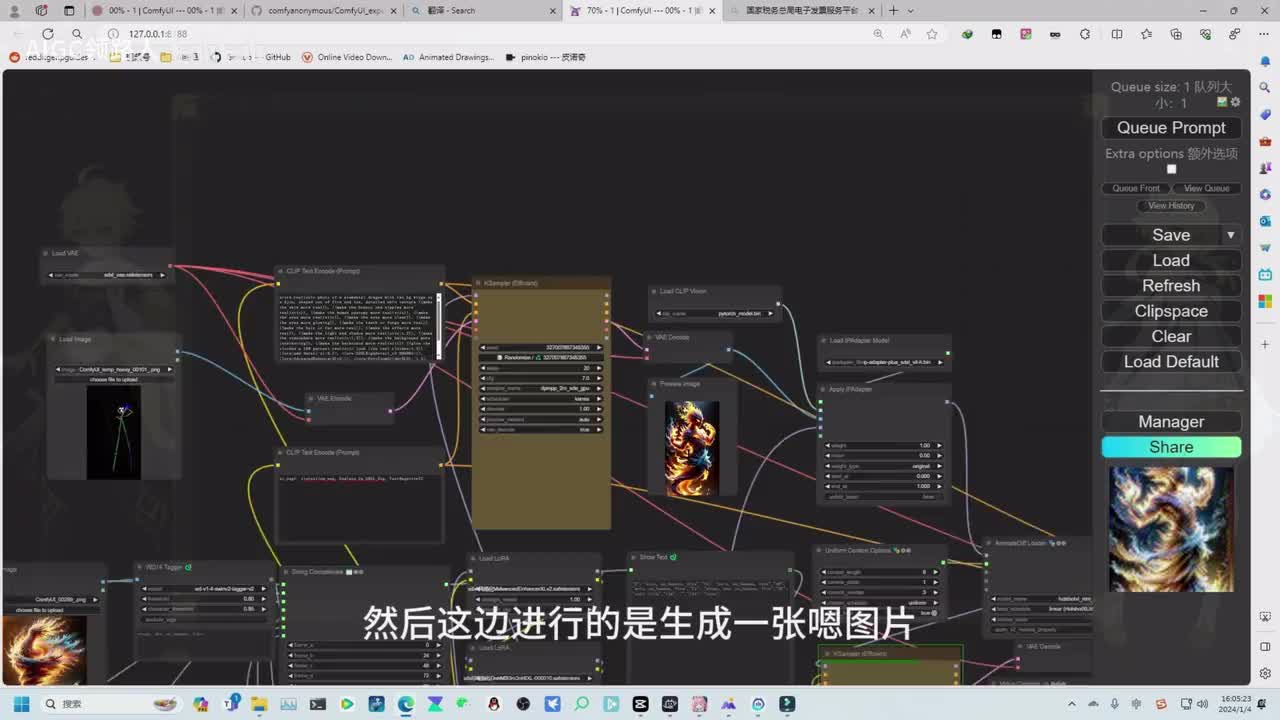Click the Queue Prompt button

(1171, 128)
